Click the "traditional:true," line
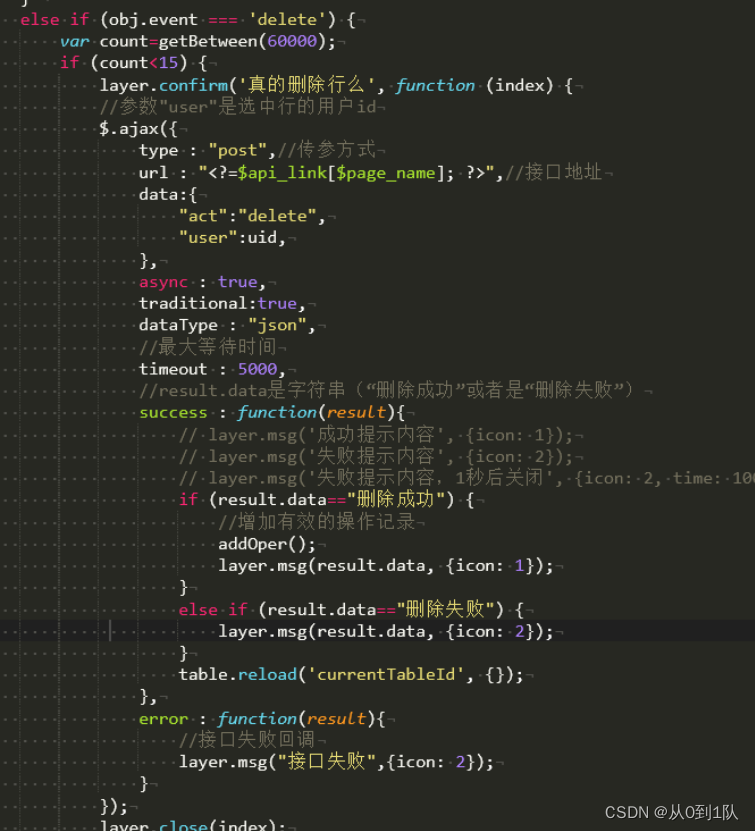 coord(223,304)
